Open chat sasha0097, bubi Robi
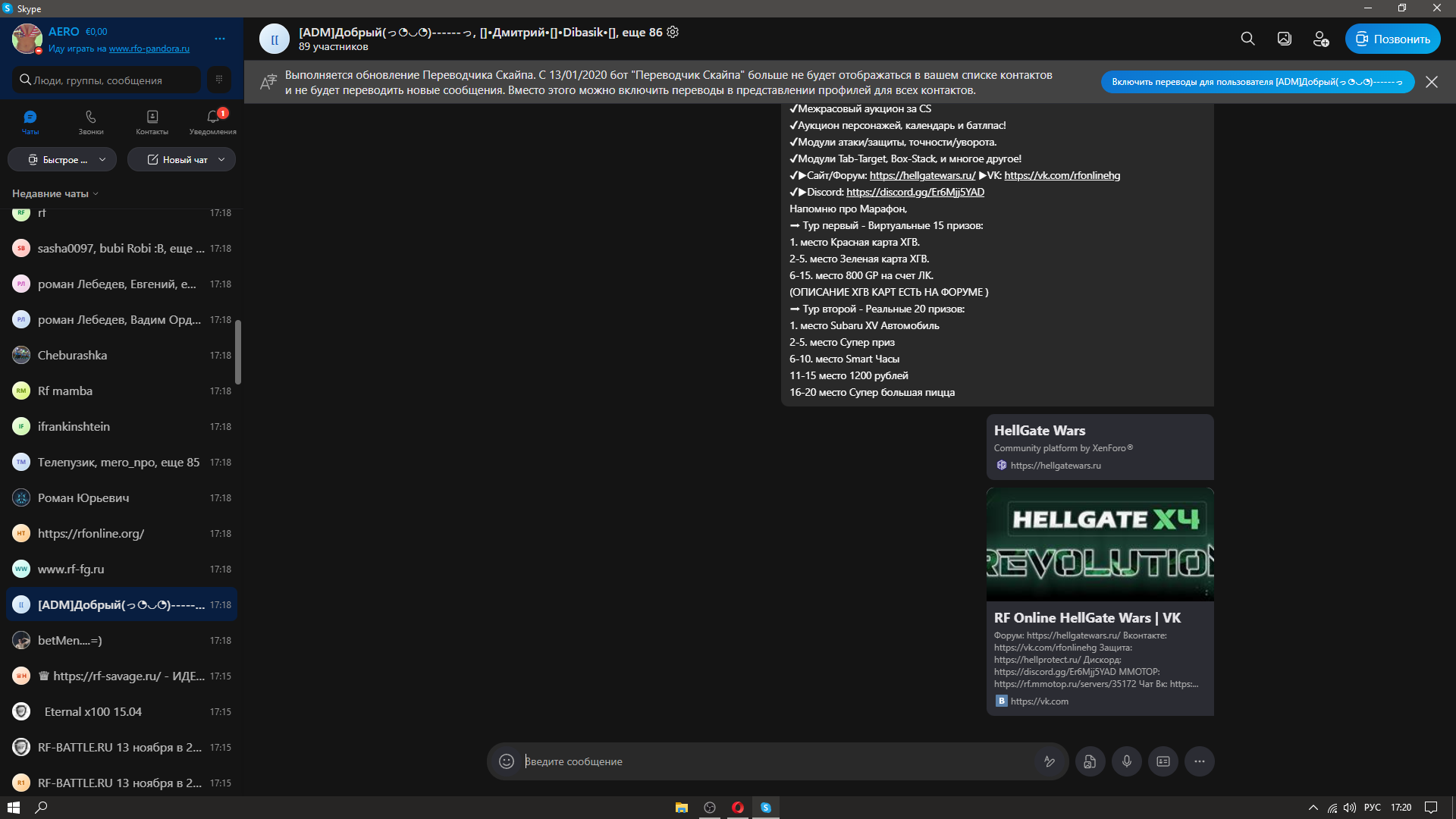 pos(121,248)
